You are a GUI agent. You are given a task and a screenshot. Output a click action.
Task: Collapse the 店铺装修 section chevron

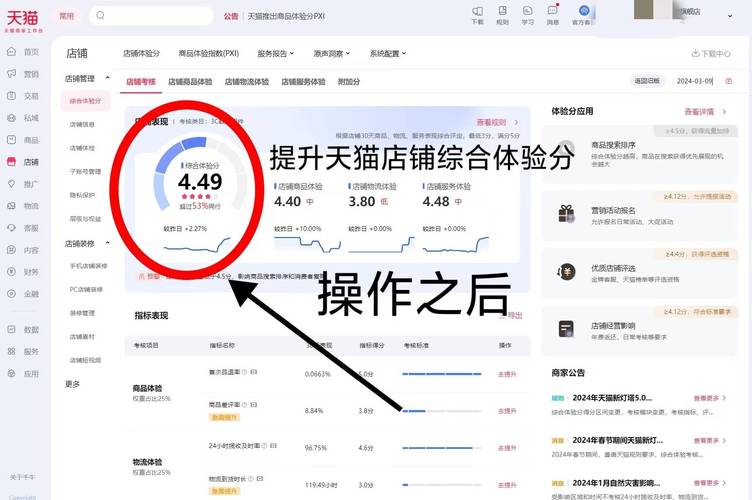click(x=107, y=243)
